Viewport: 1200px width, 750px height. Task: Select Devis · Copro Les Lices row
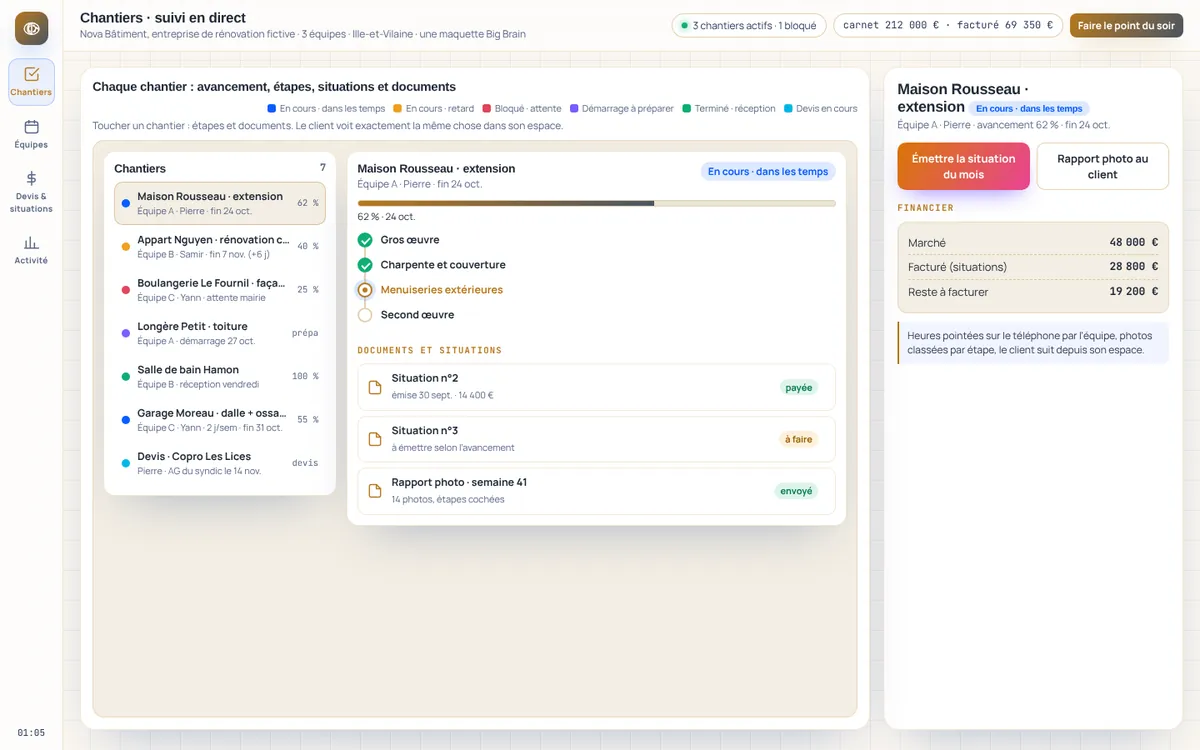tap(220, 463)
